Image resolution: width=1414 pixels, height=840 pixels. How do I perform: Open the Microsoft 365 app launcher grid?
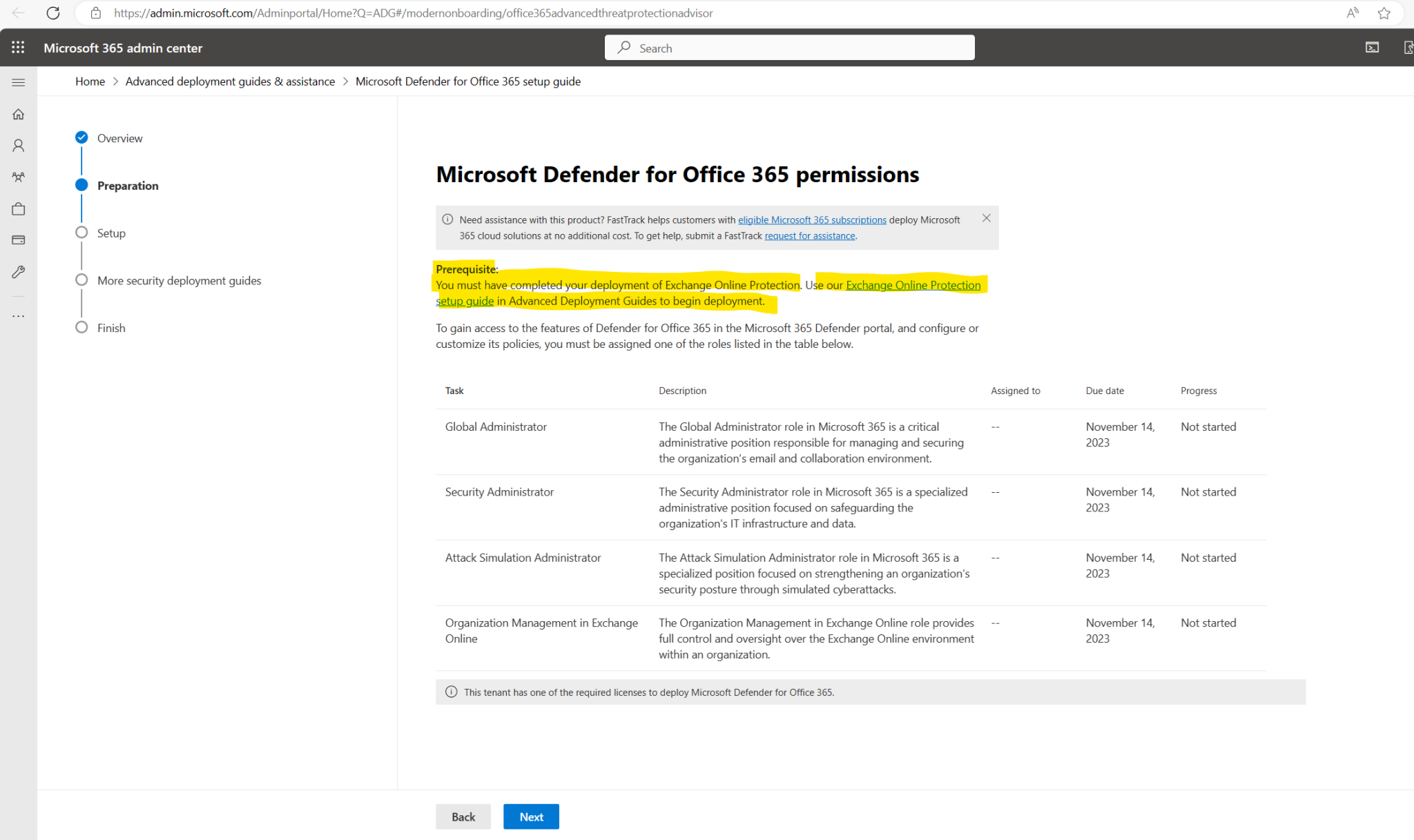click(x=18, y=47)
